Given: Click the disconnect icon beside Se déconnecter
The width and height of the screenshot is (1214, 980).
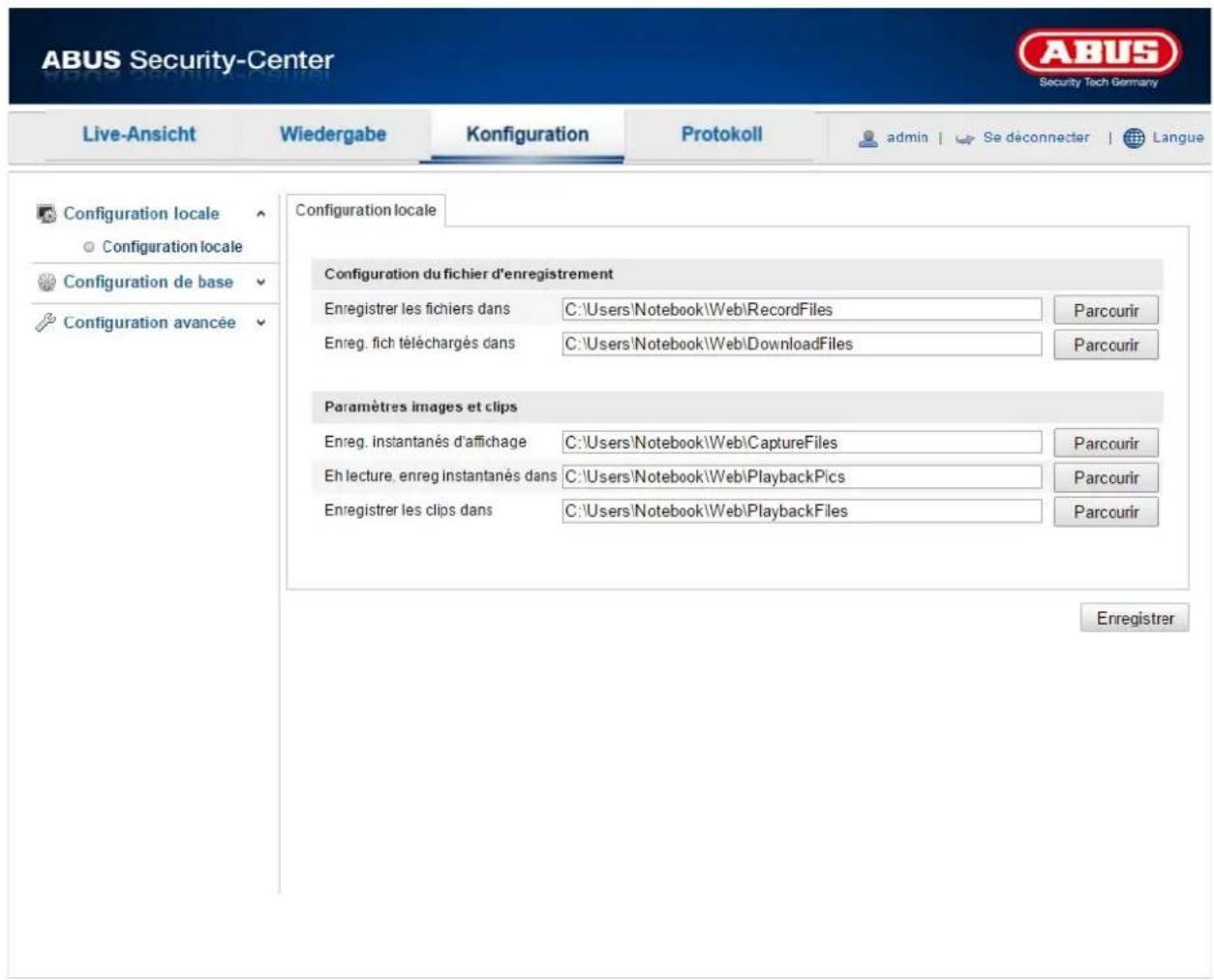Looking at the screenshot, I should (x=964, y=138).
